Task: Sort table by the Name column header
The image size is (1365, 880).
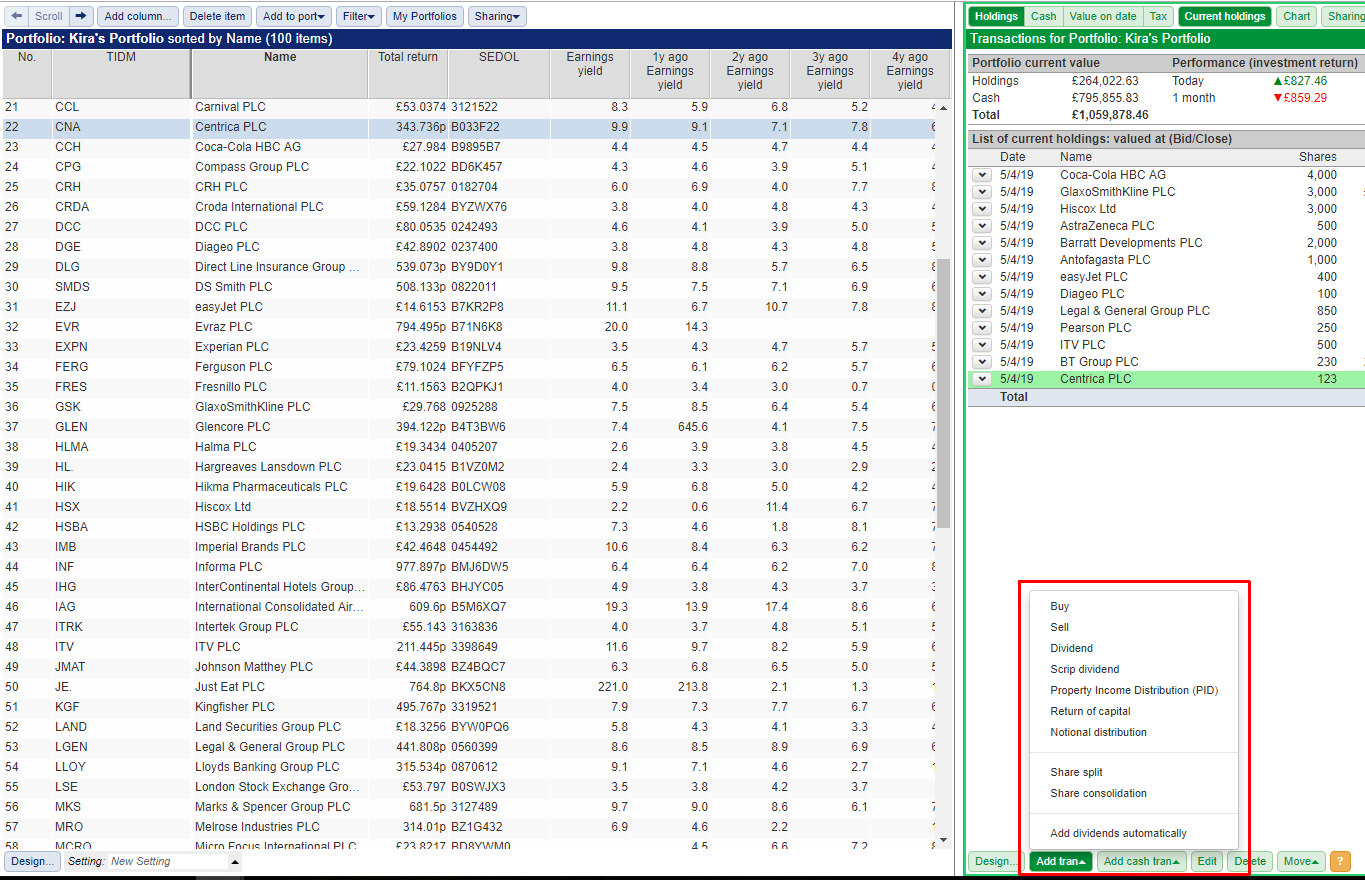Action: click(x=280, y=73)
